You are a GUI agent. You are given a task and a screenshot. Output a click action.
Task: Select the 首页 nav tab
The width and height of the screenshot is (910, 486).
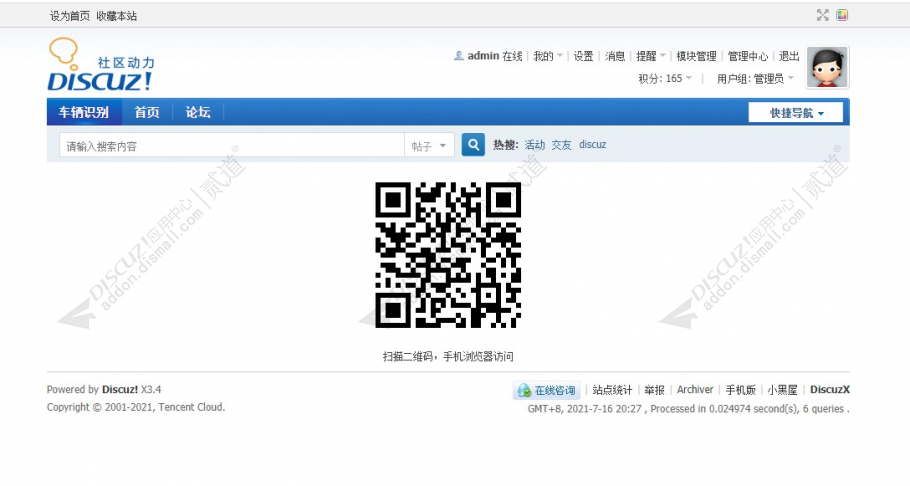[x=147, y=112]
